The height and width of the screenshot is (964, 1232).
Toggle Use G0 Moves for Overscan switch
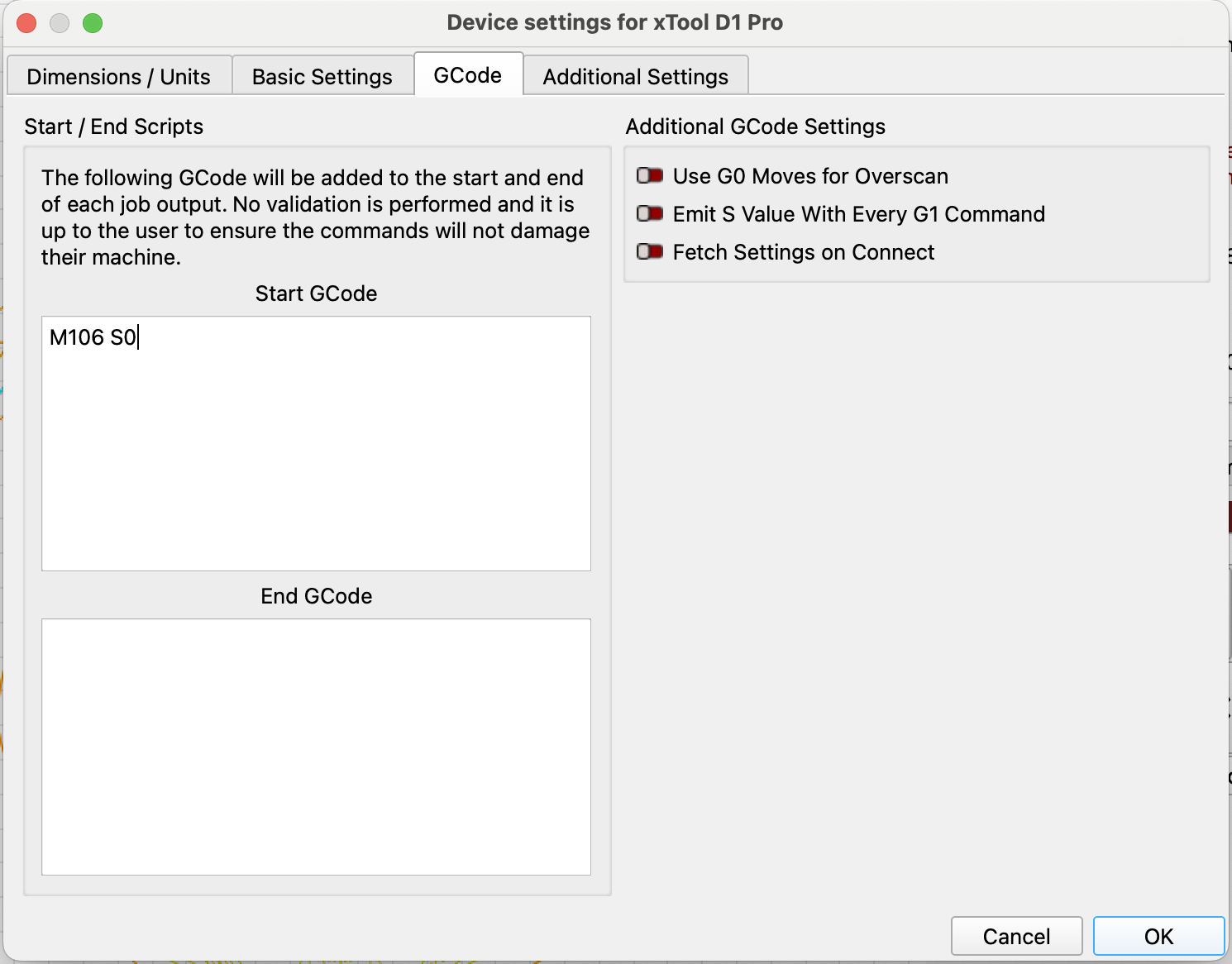pos(650,176)
